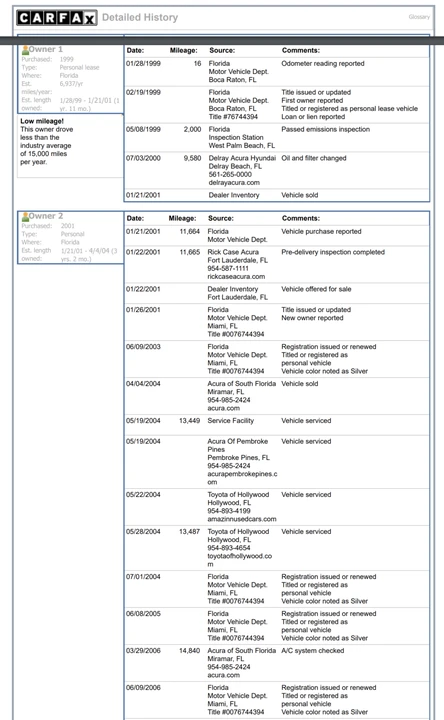Select the date '06/08/2005'
444x720 pixels.
143,614
